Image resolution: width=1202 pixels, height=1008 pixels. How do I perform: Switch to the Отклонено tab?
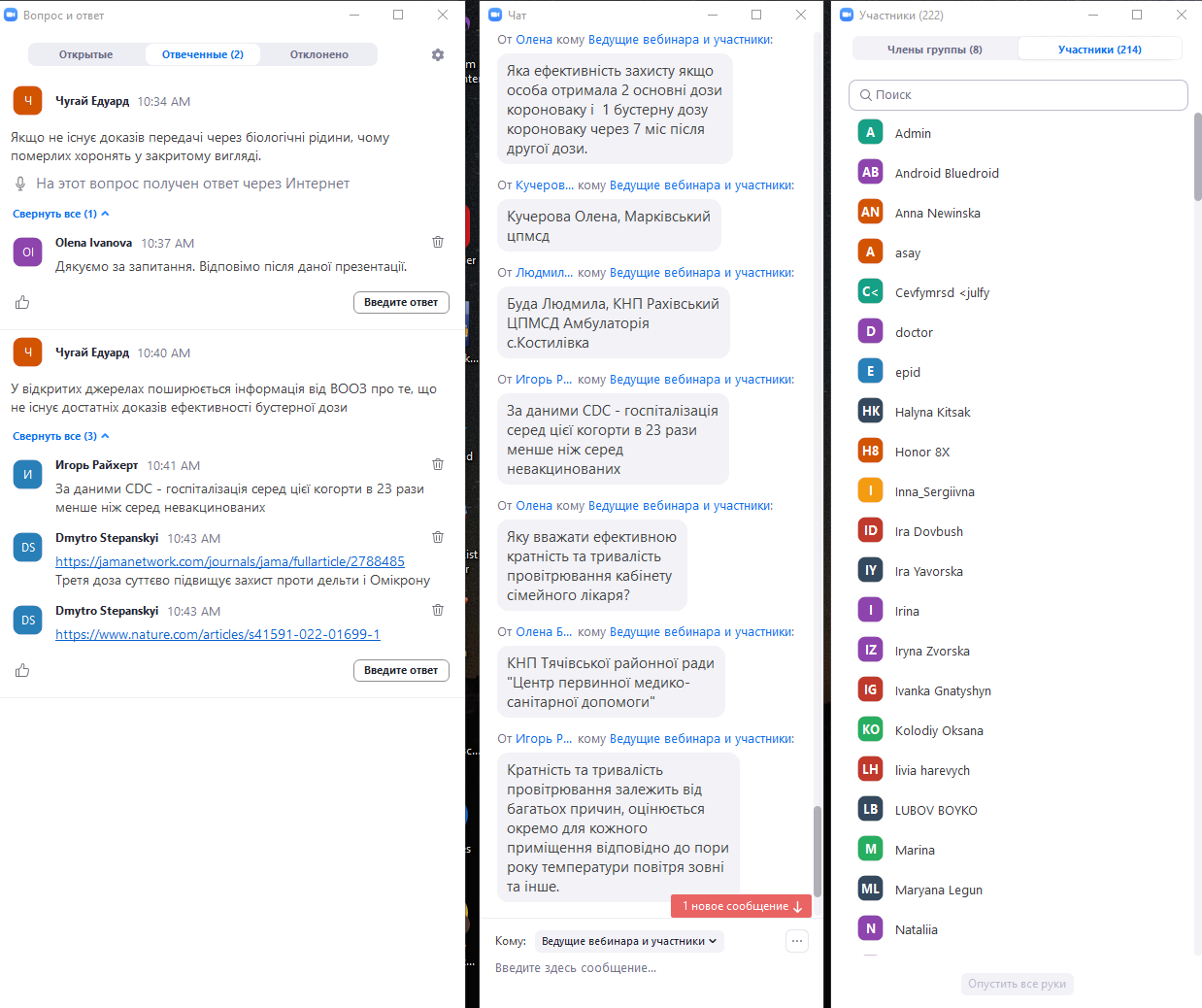[318, 54]
